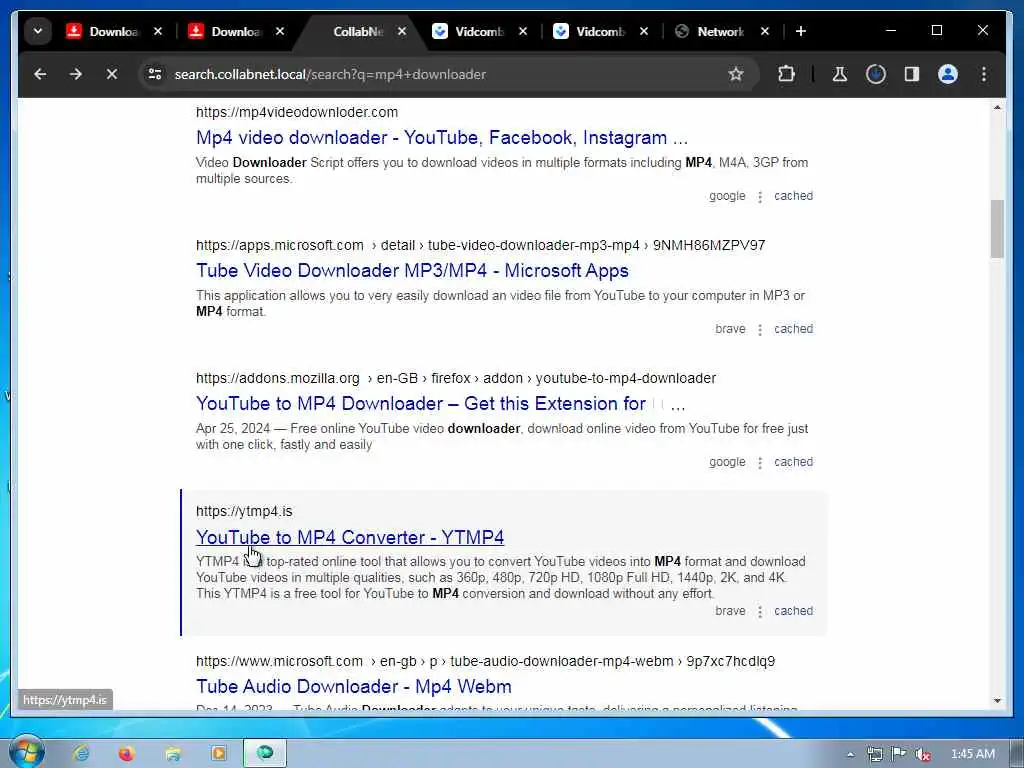
Task: Toggle the side panel icon
Action: [x=912, y=74]
